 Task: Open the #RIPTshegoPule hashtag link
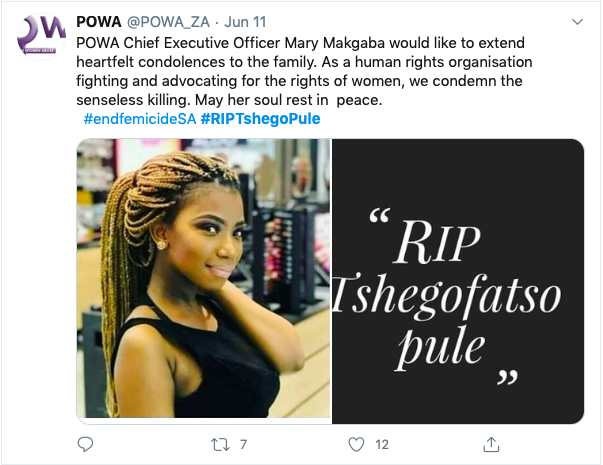[x=260, y=119]
